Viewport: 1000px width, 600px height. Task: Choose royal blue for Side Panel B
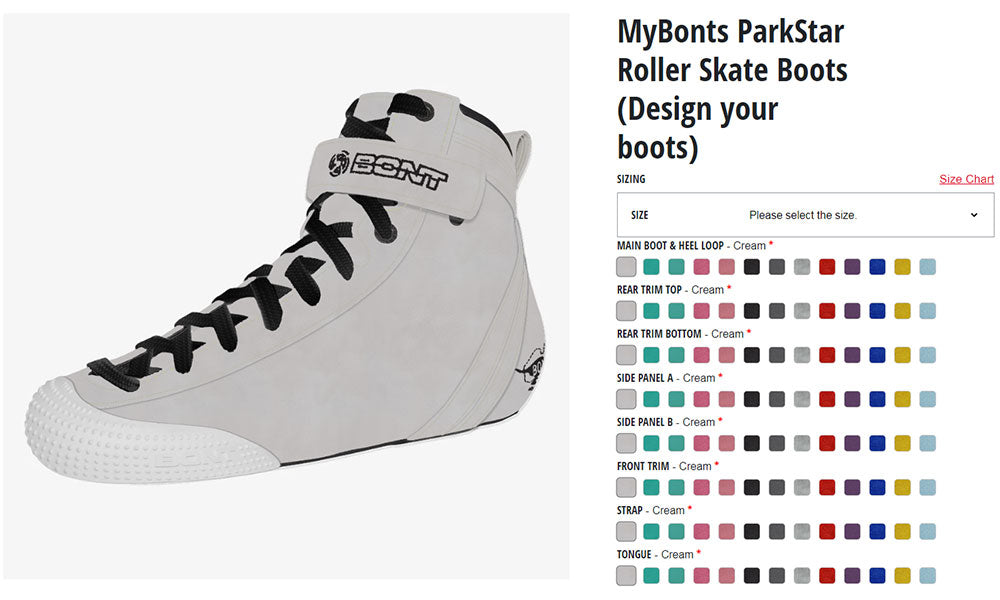tap(877, 443)
